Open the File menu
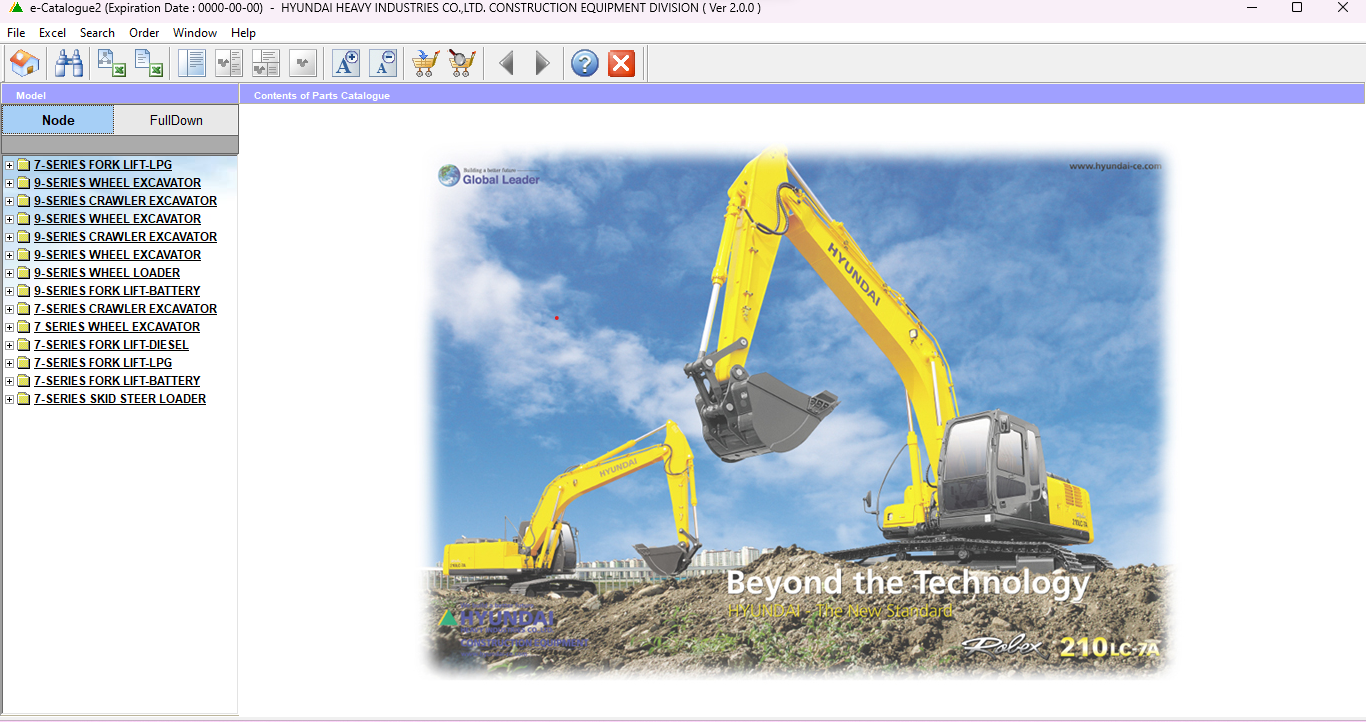Viewport: 1366px width, 722px height. [x=16, y=33]
